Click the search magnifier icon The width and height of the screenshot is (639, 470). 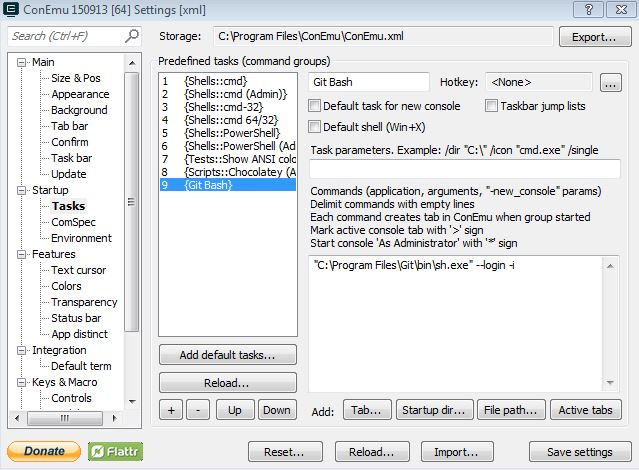pyautogui.click(x=132, y=36)
